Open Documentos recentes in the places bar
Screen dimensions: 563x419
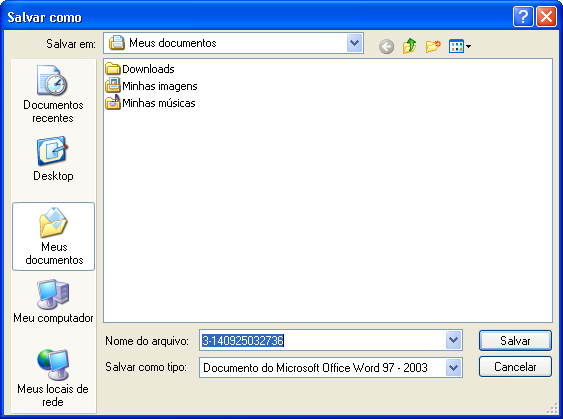point(53,94)
